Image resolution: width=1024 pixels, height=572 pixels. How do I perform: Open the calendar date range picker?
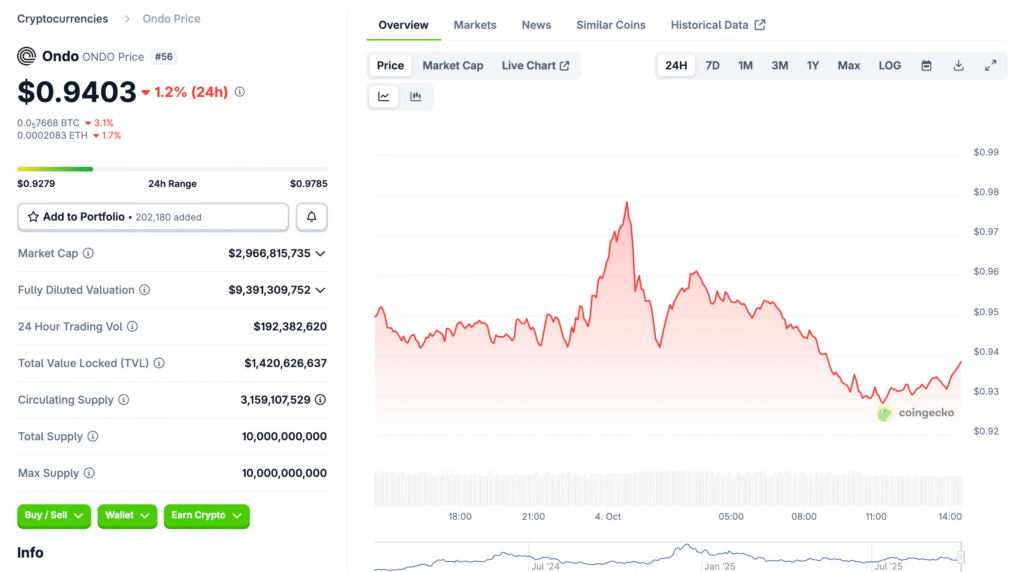pyautogui.click(x=926, y=66)
